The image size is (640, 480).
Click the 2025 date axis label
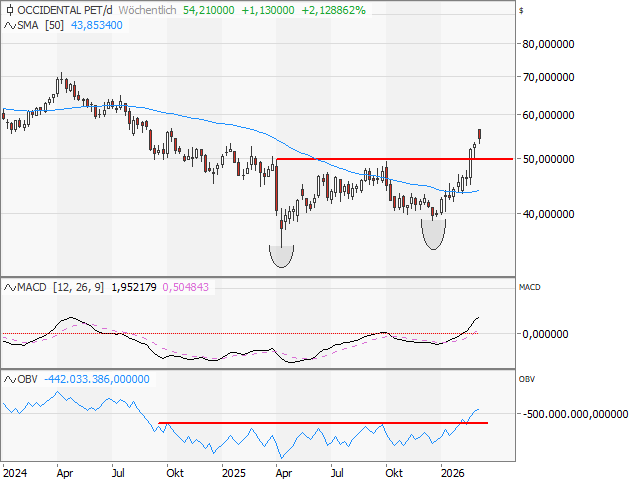pyautogui.click(x=234, y=473)
